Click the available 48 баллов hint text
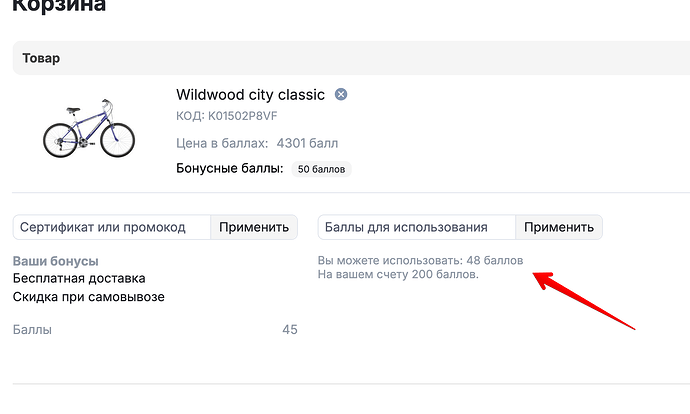690x414 pixels. pos(420,260)
